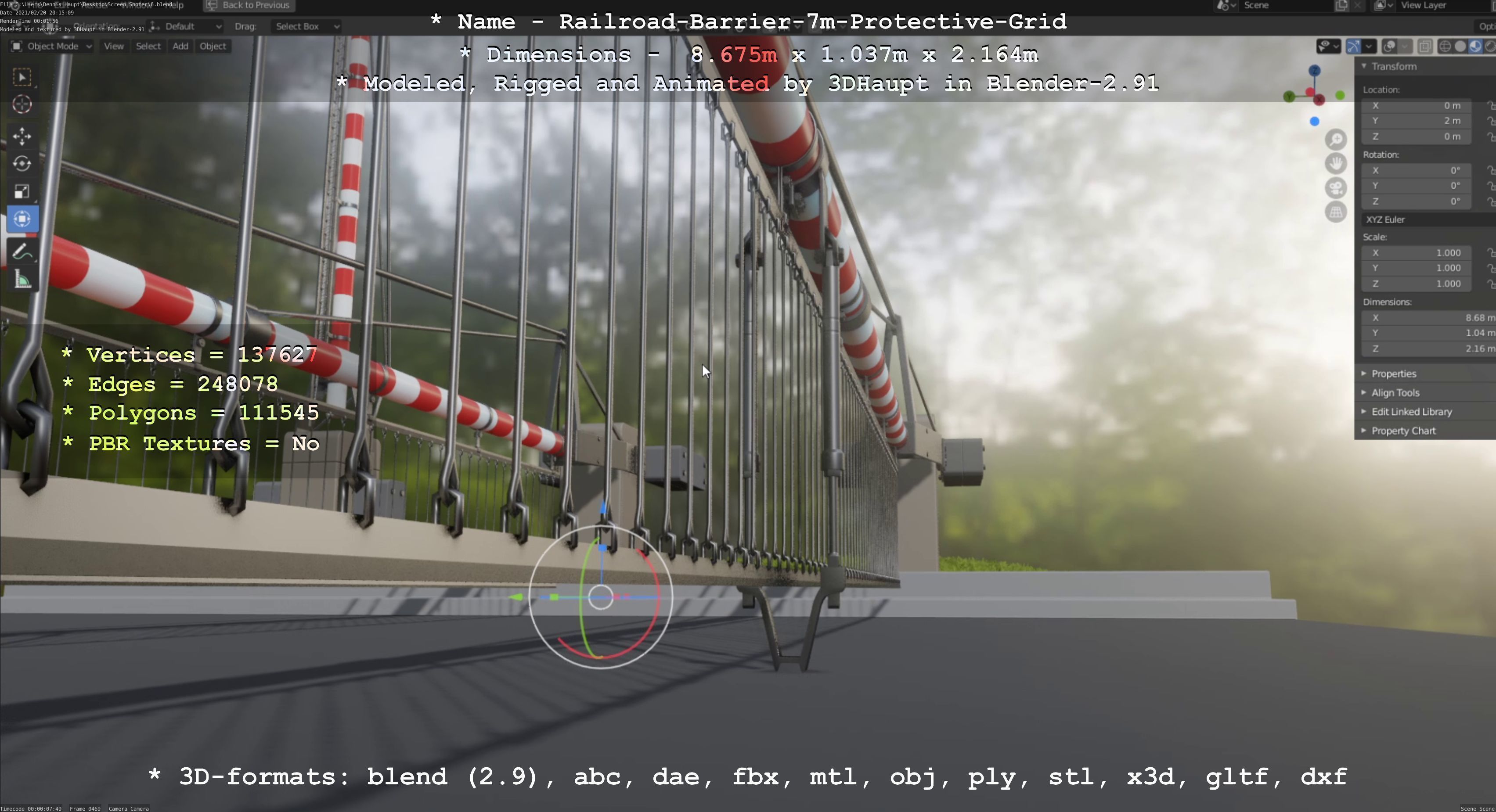Open the Overlays options dropdown arrow
1496x812 pixels.
(1404, 47)
